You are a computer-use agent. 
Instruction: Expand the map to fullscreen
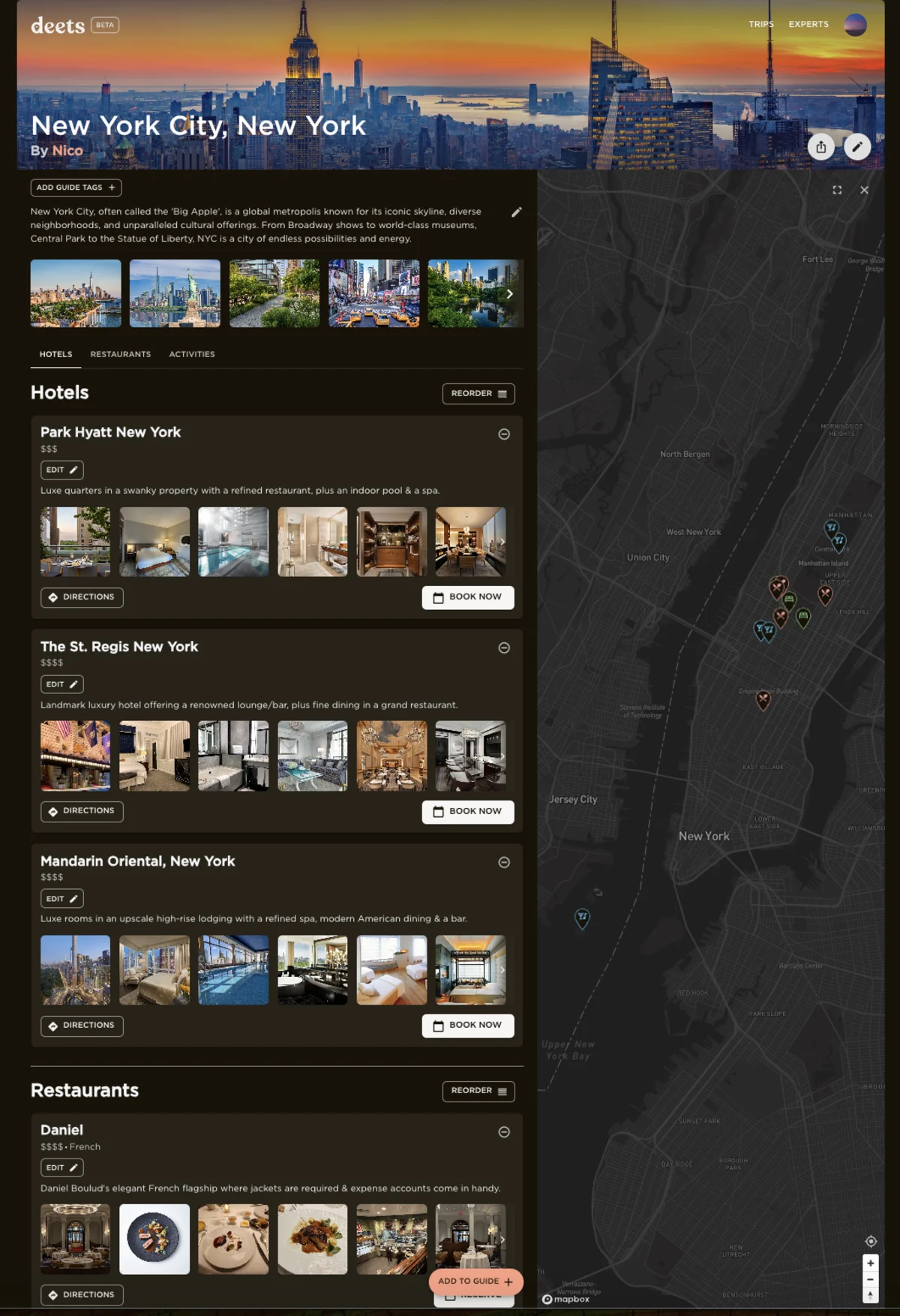click(837, 190)
